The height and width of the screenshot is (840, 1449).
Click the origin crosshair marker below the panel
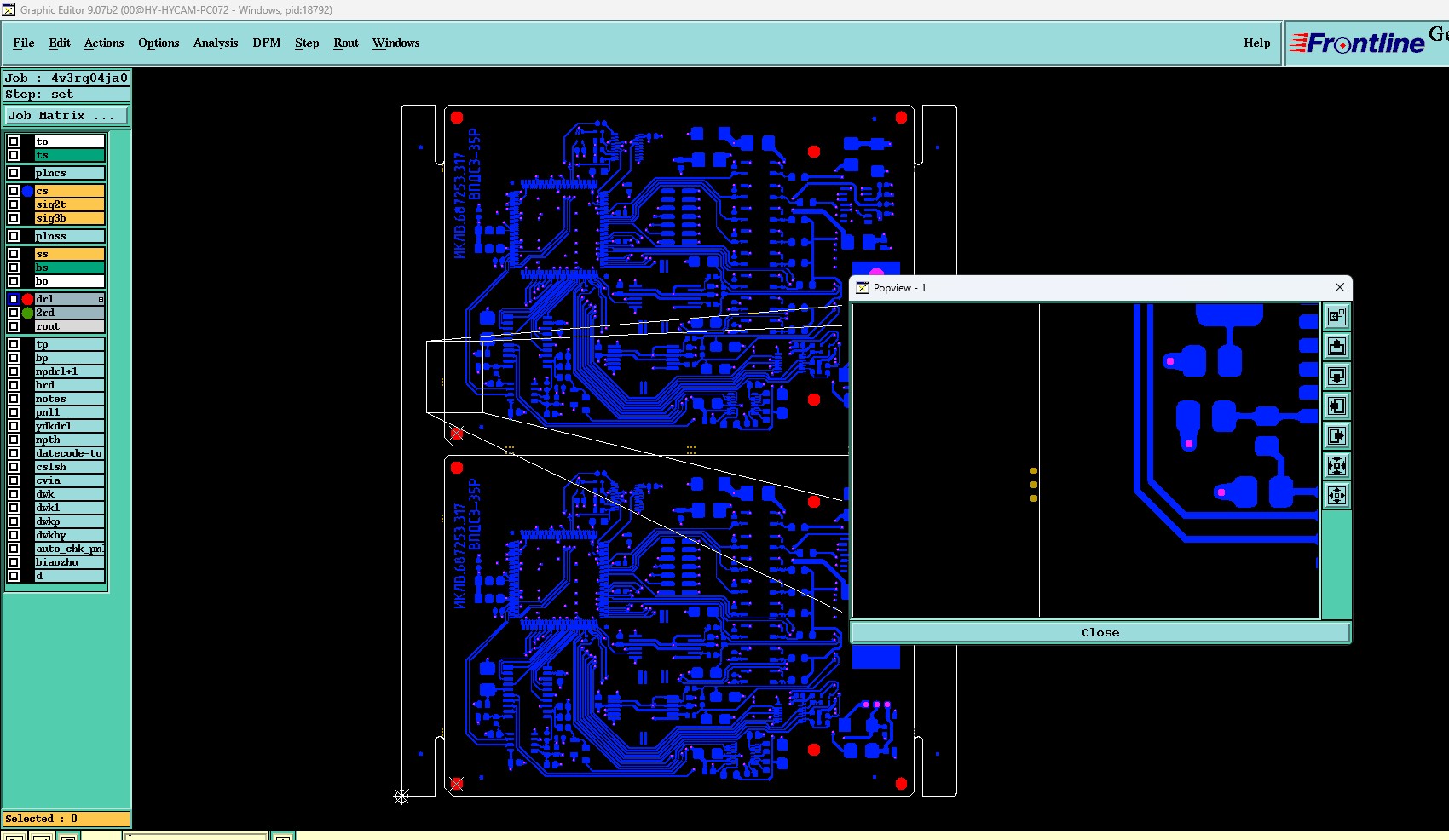tap(401, 796)
